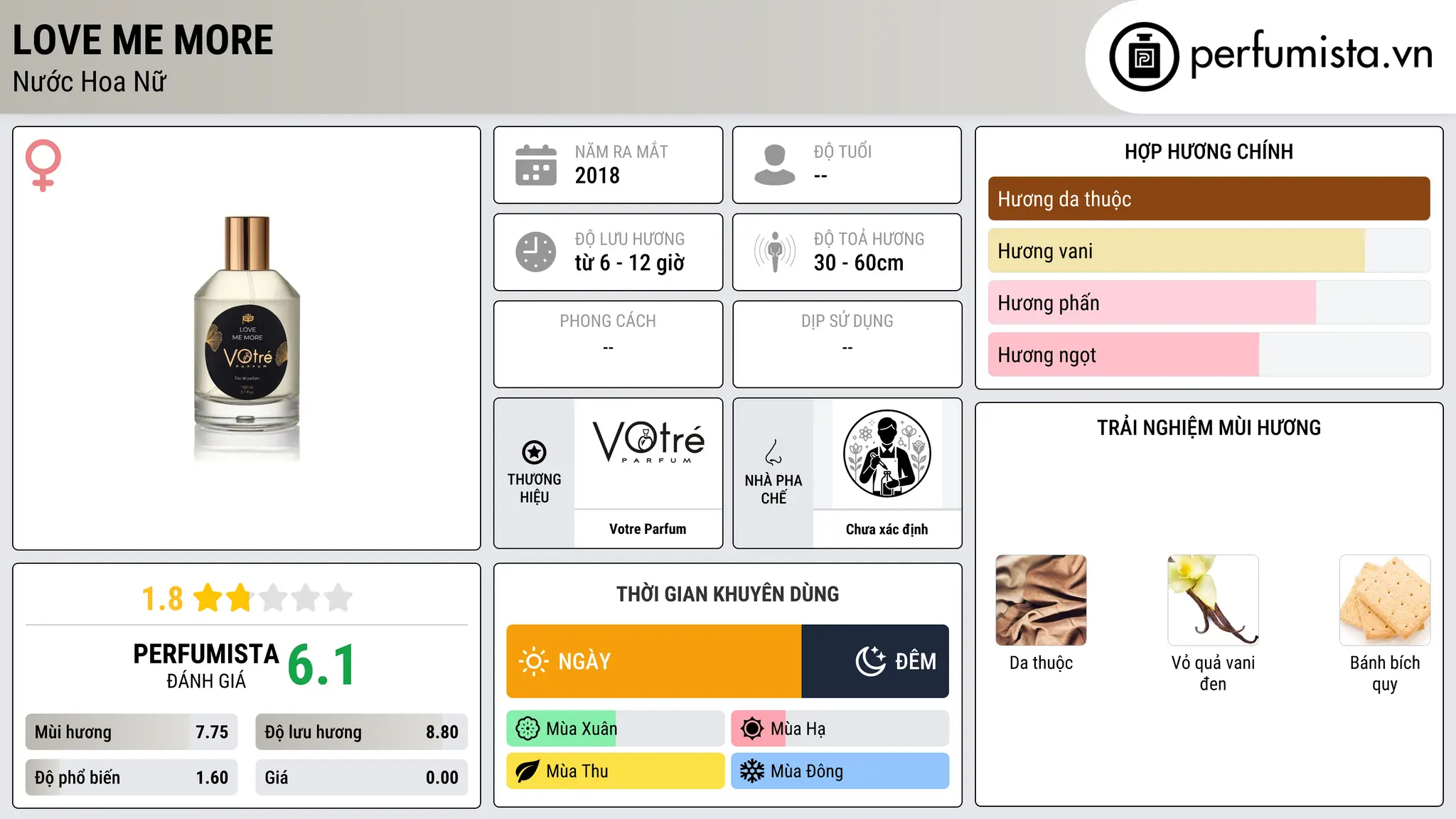Click the Hợp hương chính heading

[x=1209, y=151]
